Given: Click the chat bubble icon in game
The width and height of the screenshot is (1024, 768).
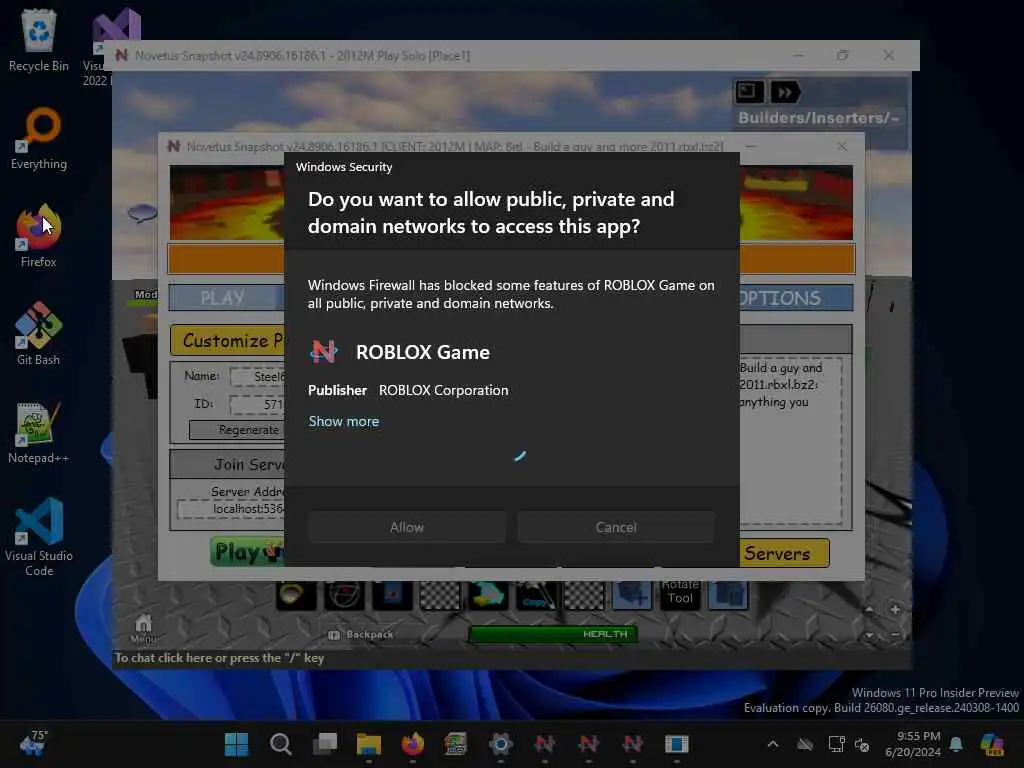Looking at the screenshot, I should click(142, 213).
